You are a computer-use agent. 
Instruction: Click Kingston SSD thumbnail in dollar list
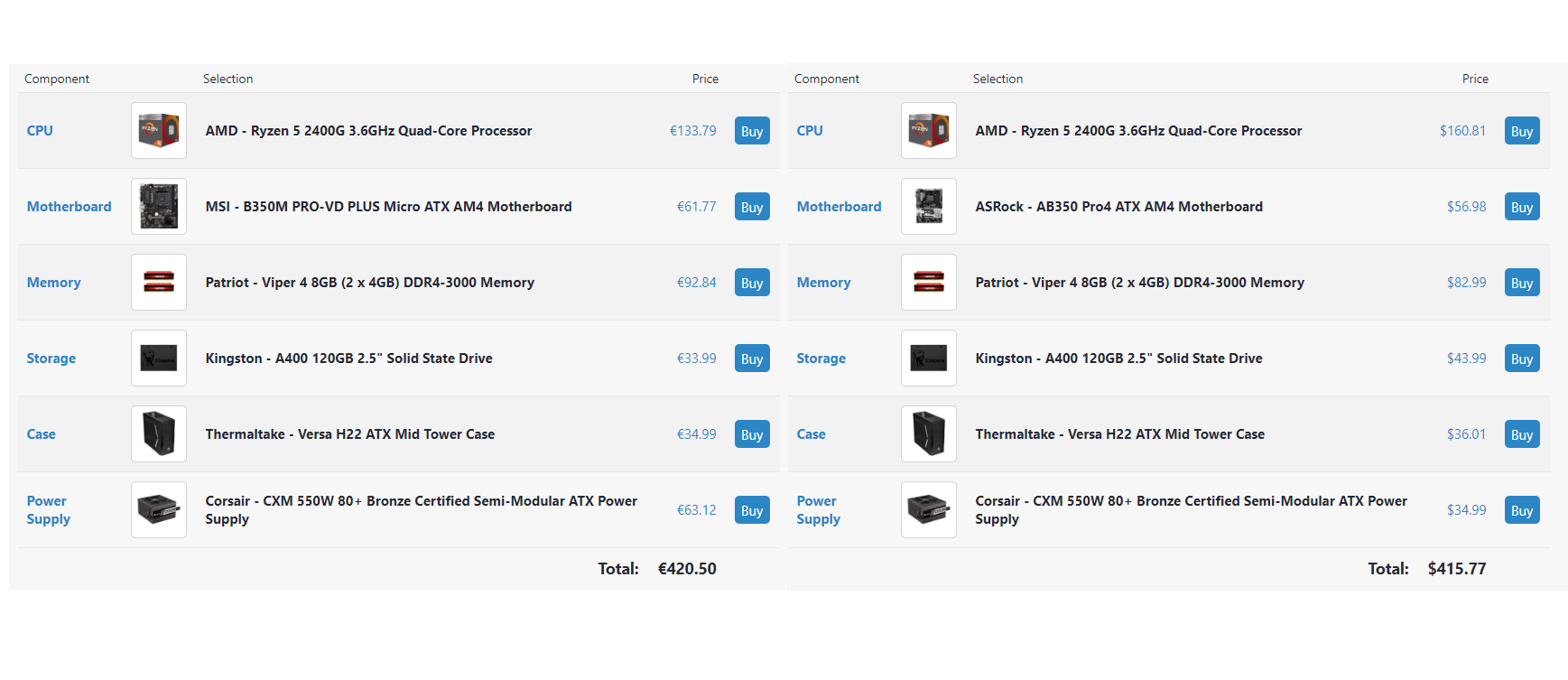[929, 359]
